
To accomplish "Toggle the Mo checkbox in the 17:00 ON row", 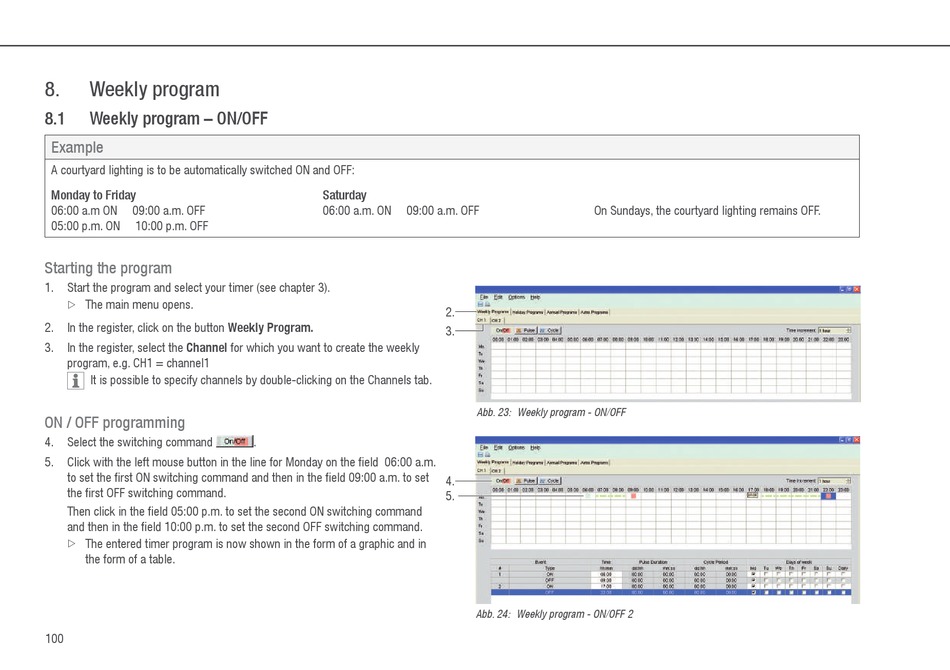I will point(753,586).
